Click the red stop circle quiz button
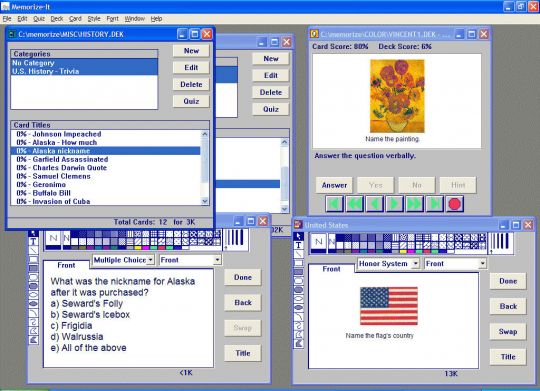 tap(455, 204)
